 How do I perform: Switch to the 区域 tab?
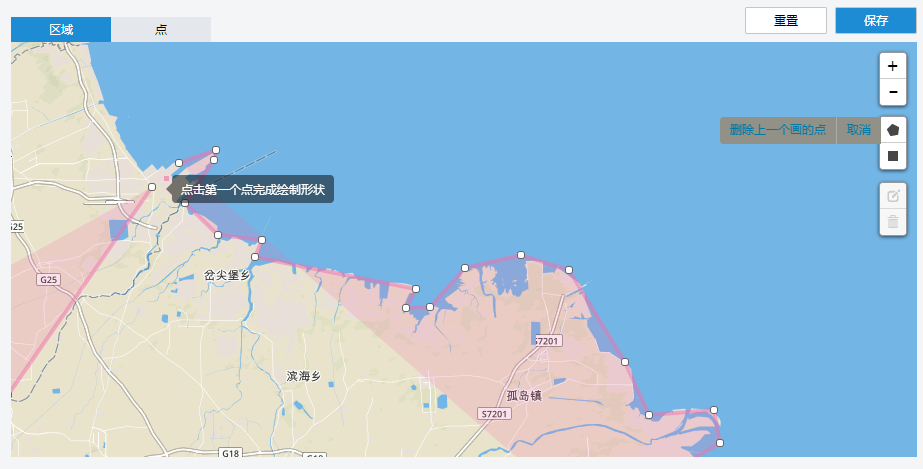click(61, 29)
